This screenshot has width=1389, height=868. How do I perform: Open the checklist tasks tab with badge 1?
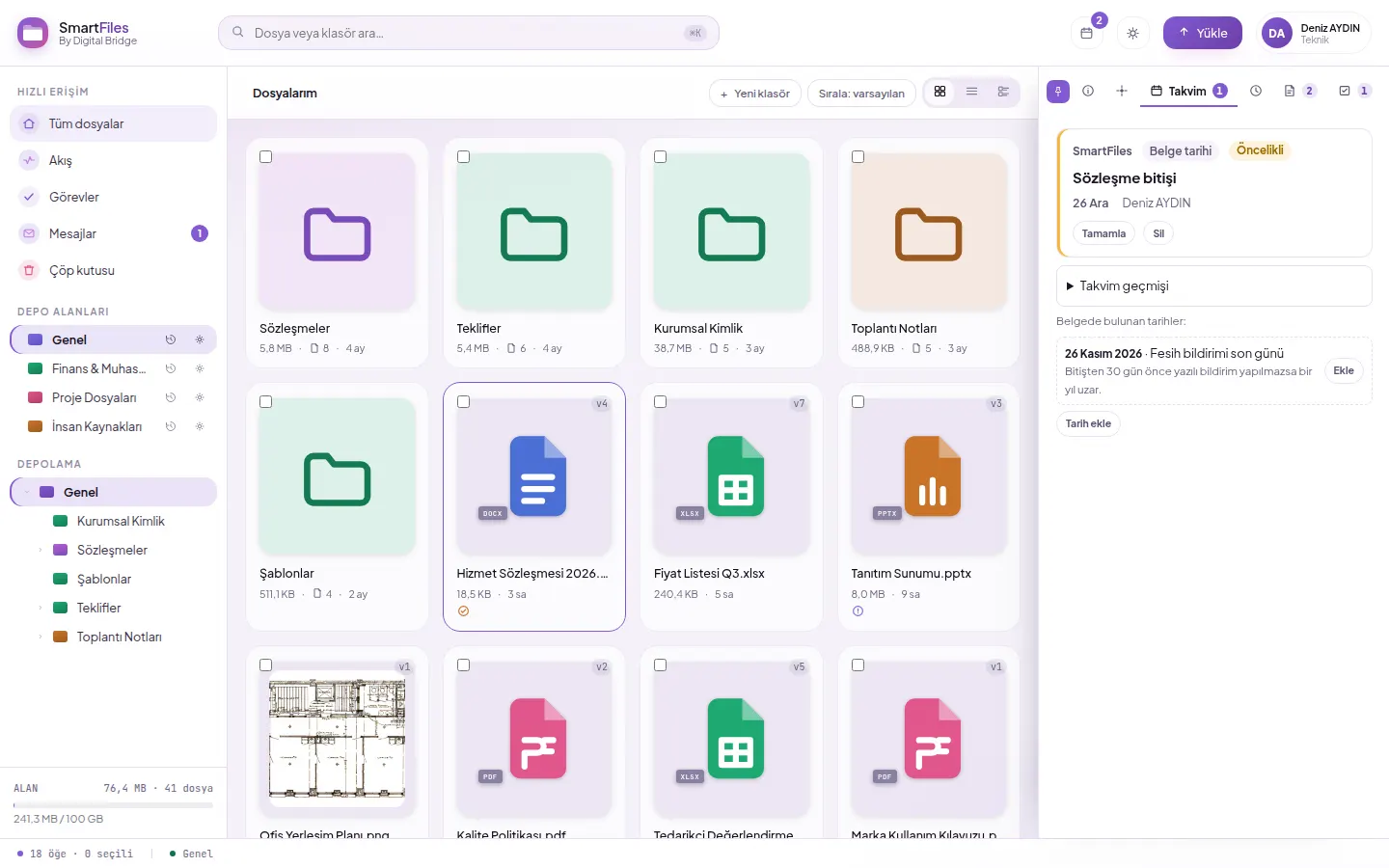(x=1354, y=91)
